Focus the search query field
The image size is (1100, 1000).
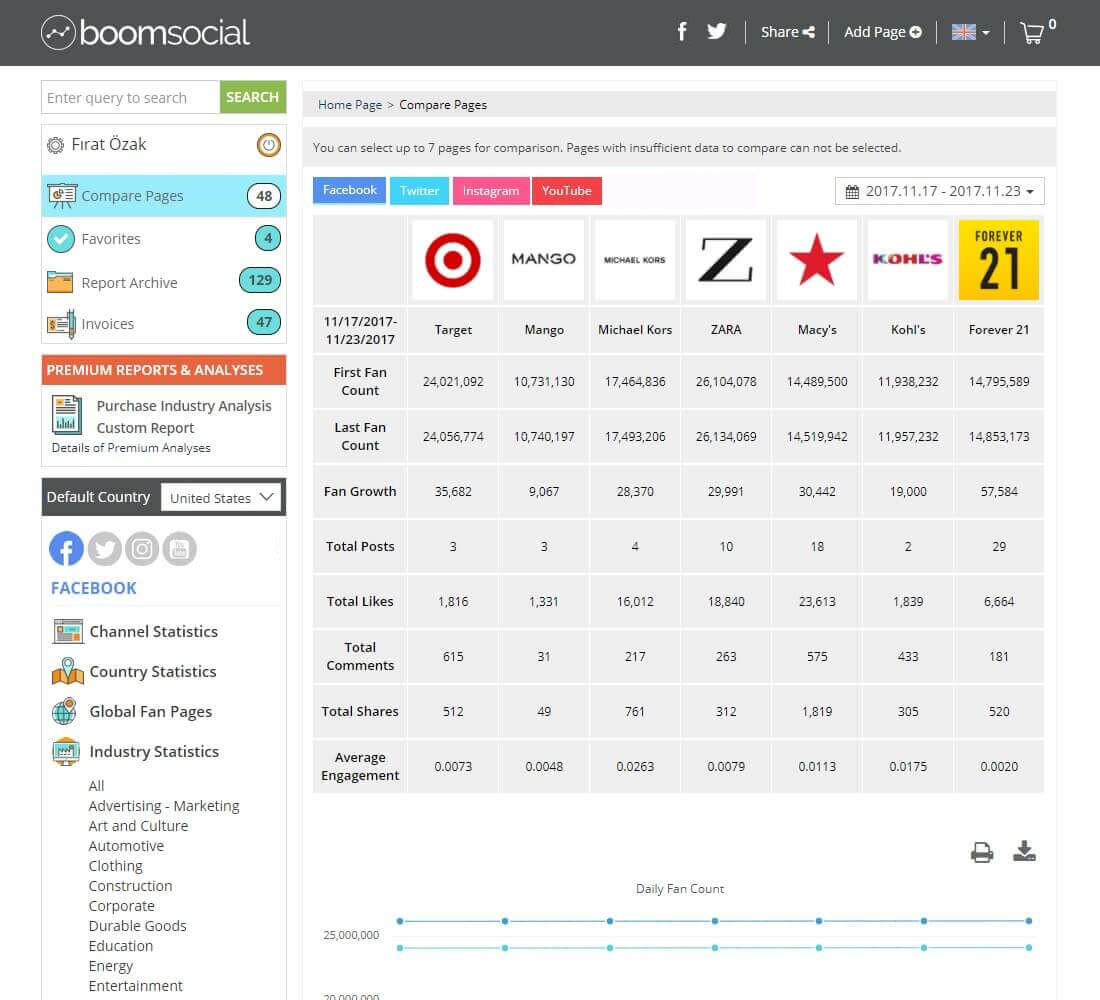[130, 98]
